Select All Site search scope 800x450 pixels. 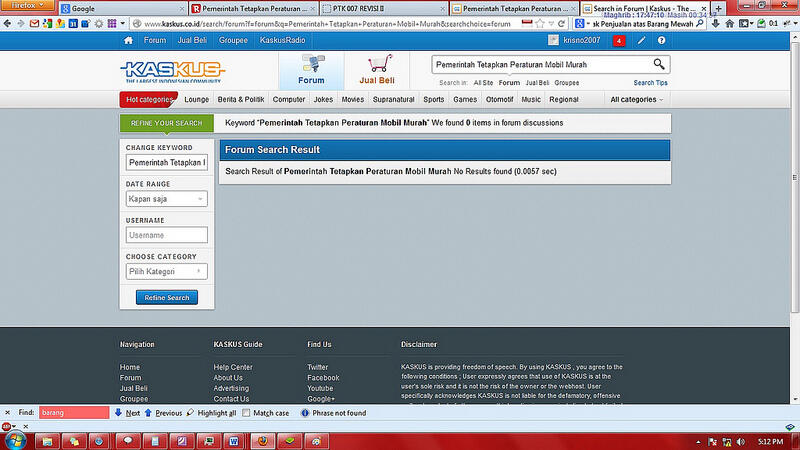pyautogui.click(x=483, y=83)
